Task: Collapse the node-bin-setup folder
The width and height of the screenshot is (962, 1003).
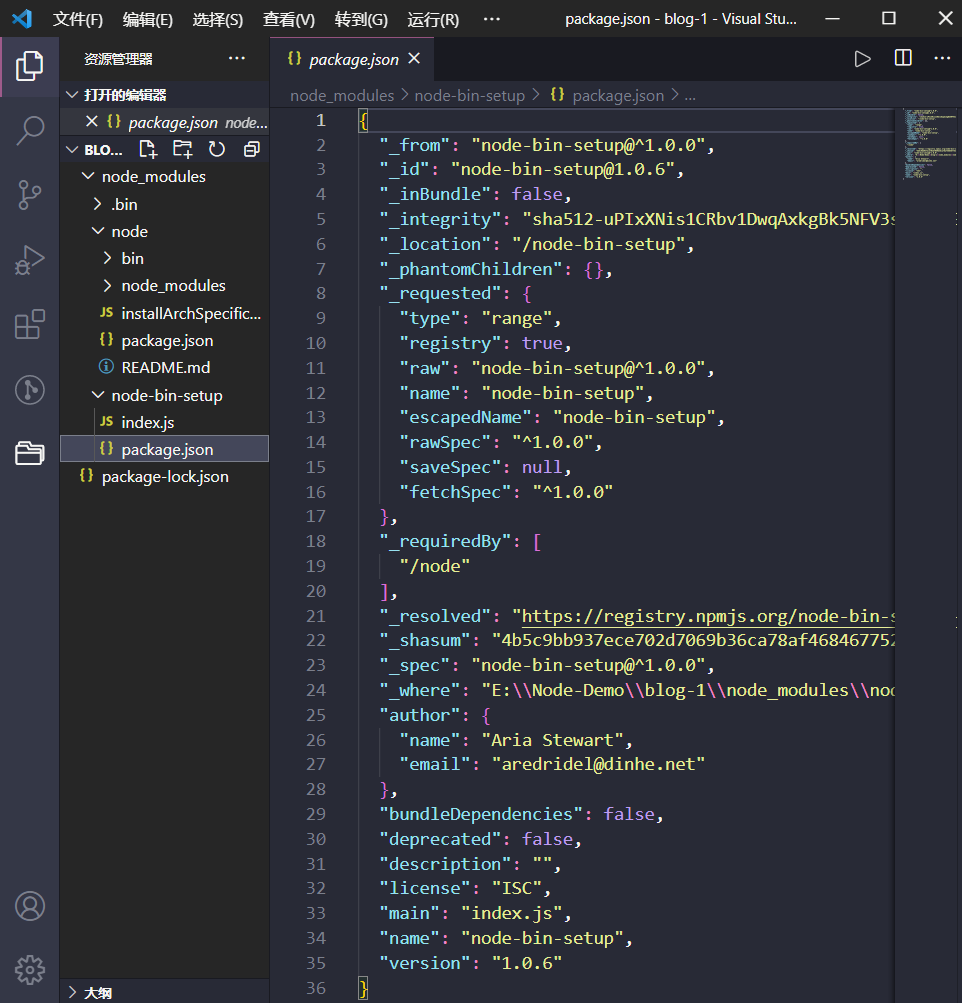Action: tap(166, 395)
